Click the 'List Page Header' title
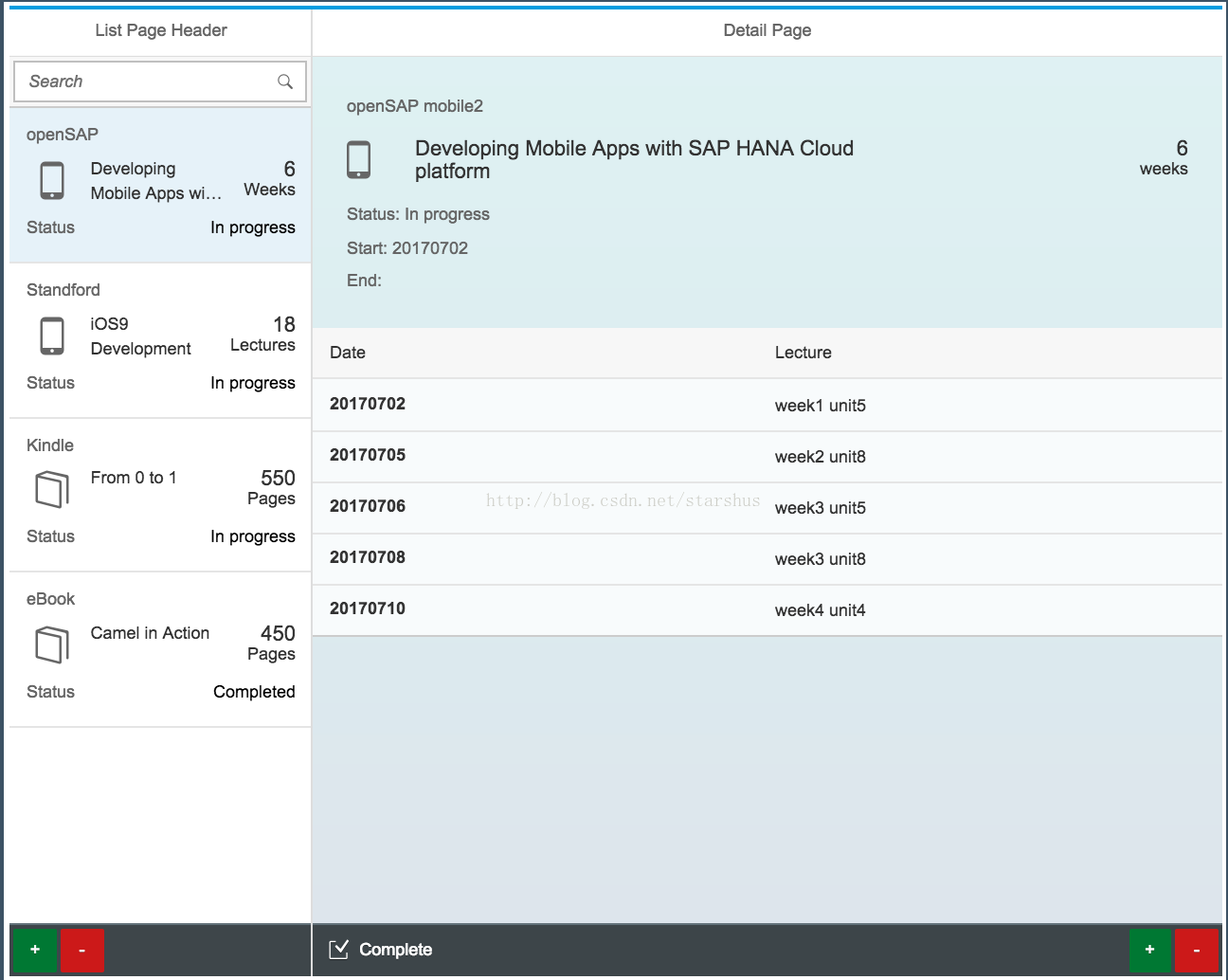Screen dimensions: 1228x980 [x=161, y=30]
